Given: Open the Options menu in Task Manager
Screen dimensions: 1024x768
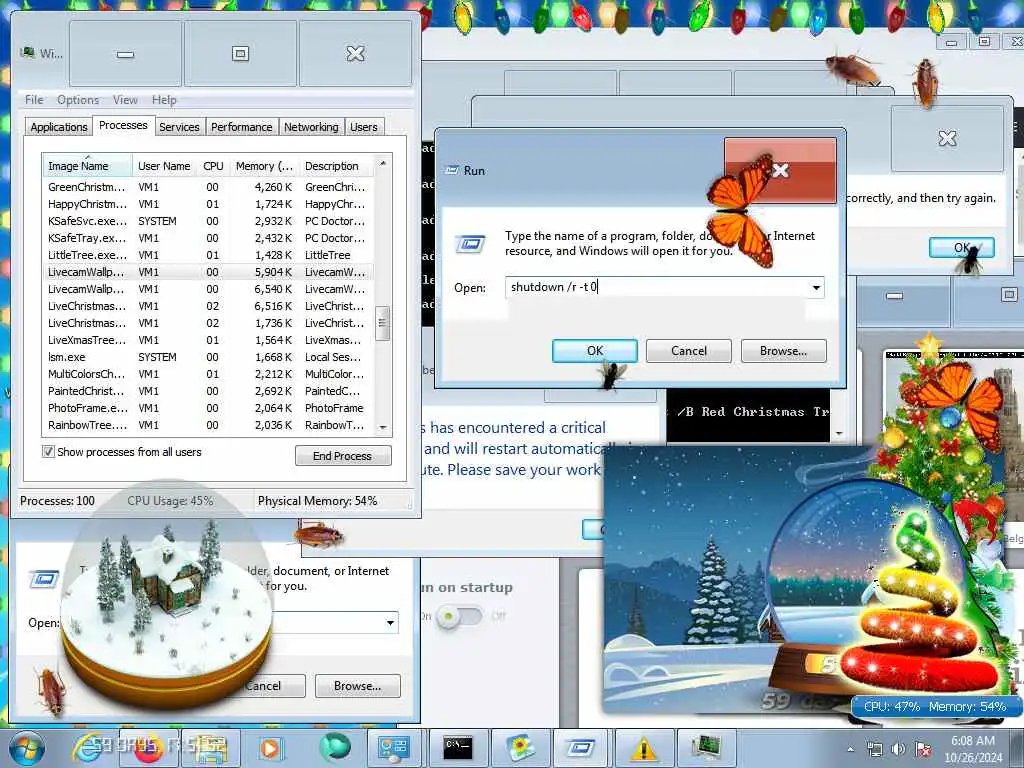Looking at the screenshot, I should (x=78, y=100).
